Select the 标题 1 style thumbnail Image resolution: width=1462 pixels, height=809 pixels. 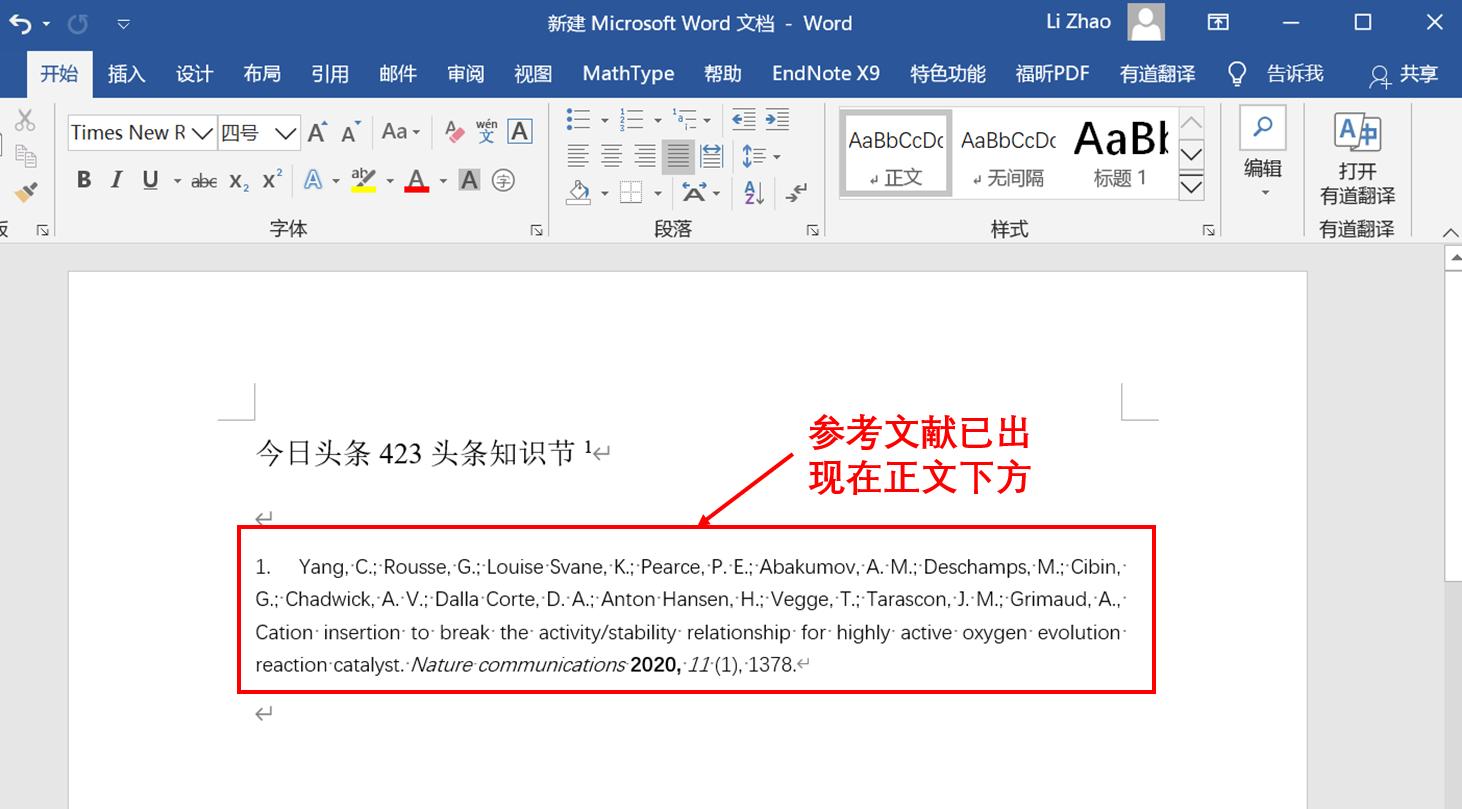[1119, 150]
